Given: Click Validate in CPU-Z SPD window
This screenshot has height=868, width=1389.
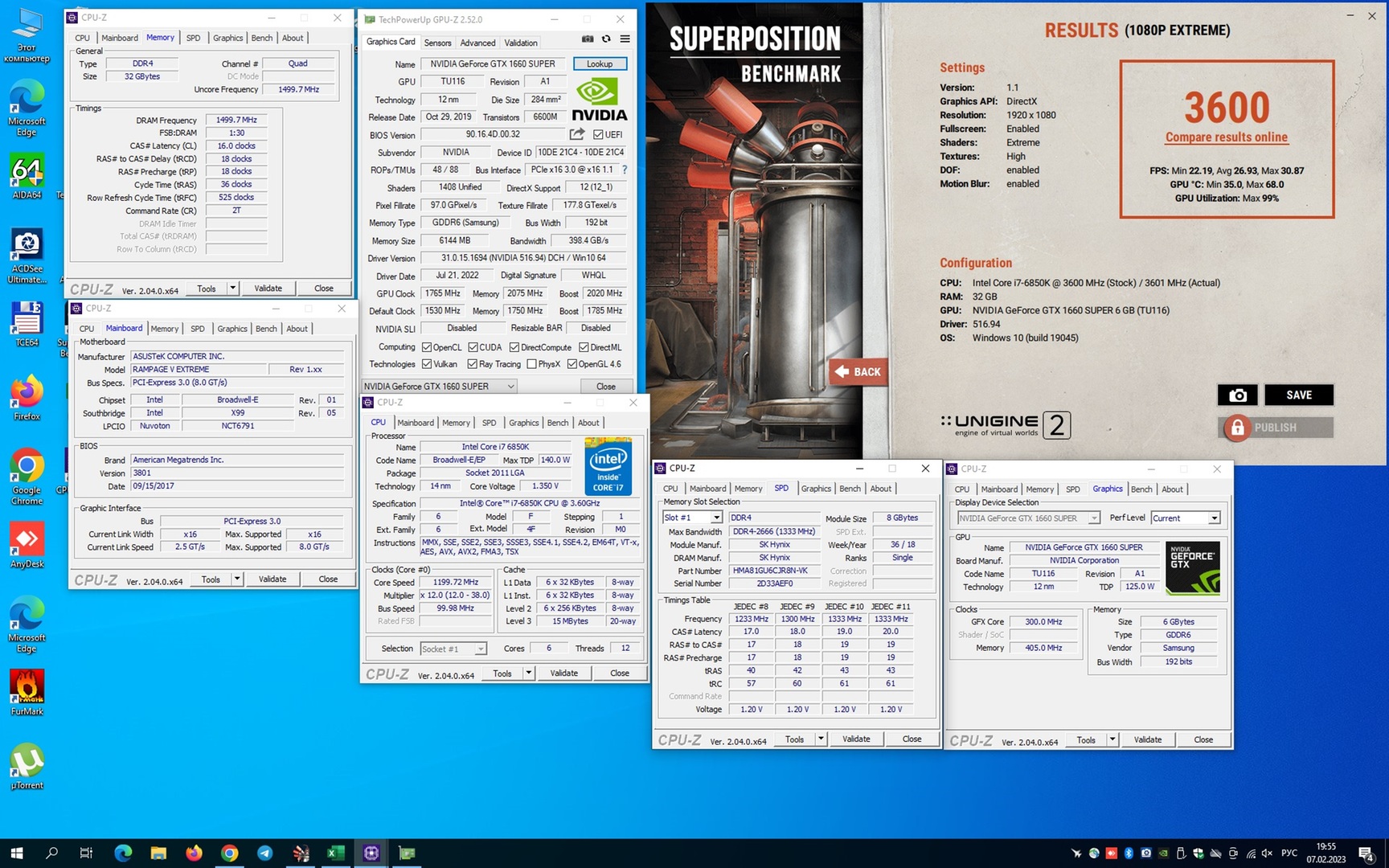Looking at the screenshot, I should tap(855, 739).
